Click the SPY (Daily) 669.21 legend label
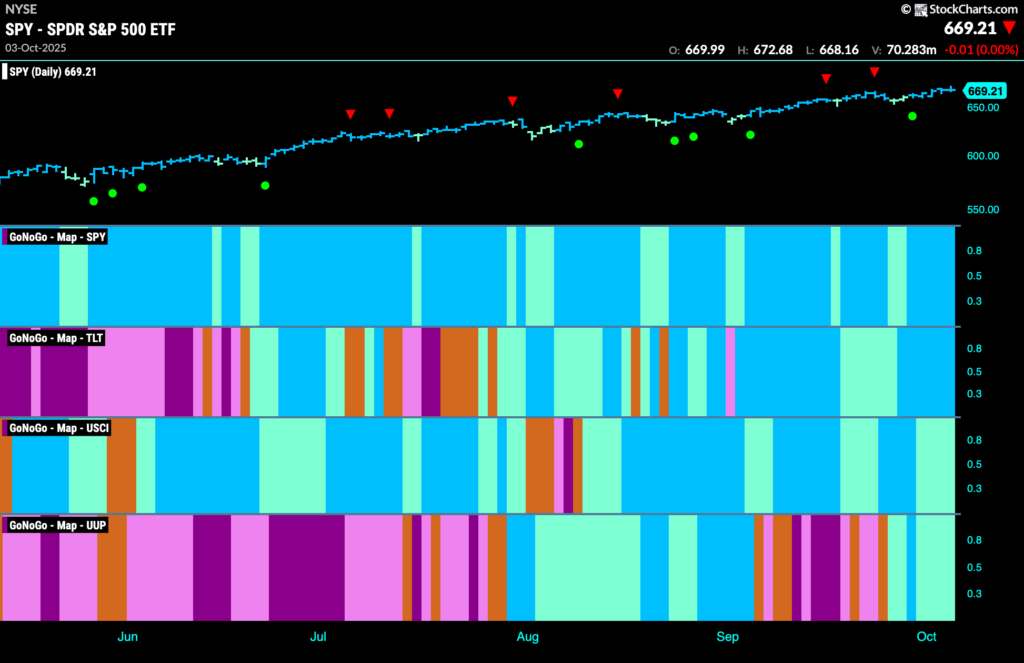The width and height of the screenshot is (1024, 663). click(x=52, y=72)
